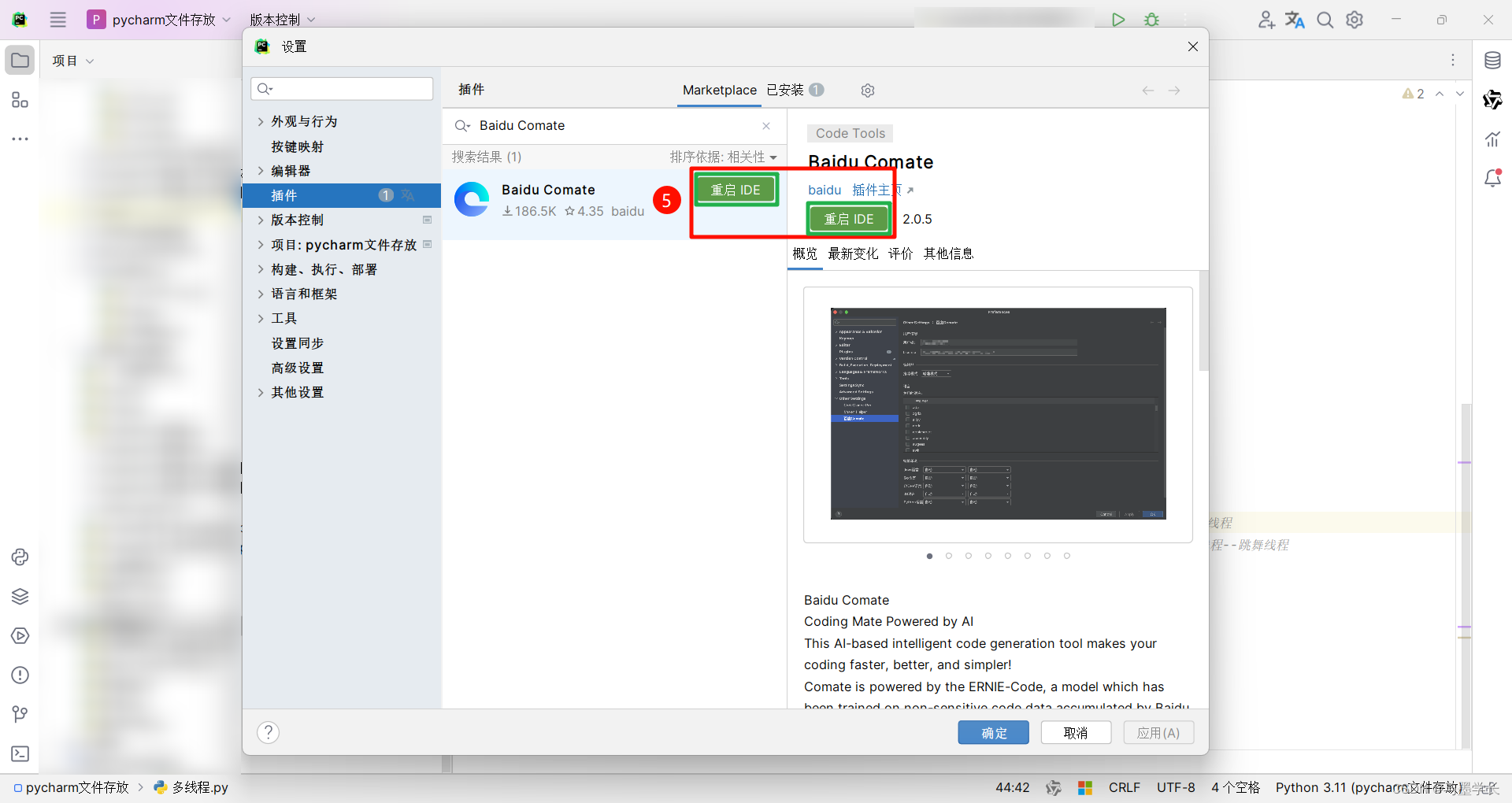Open the SciView chart icon

click(1492, 139)
